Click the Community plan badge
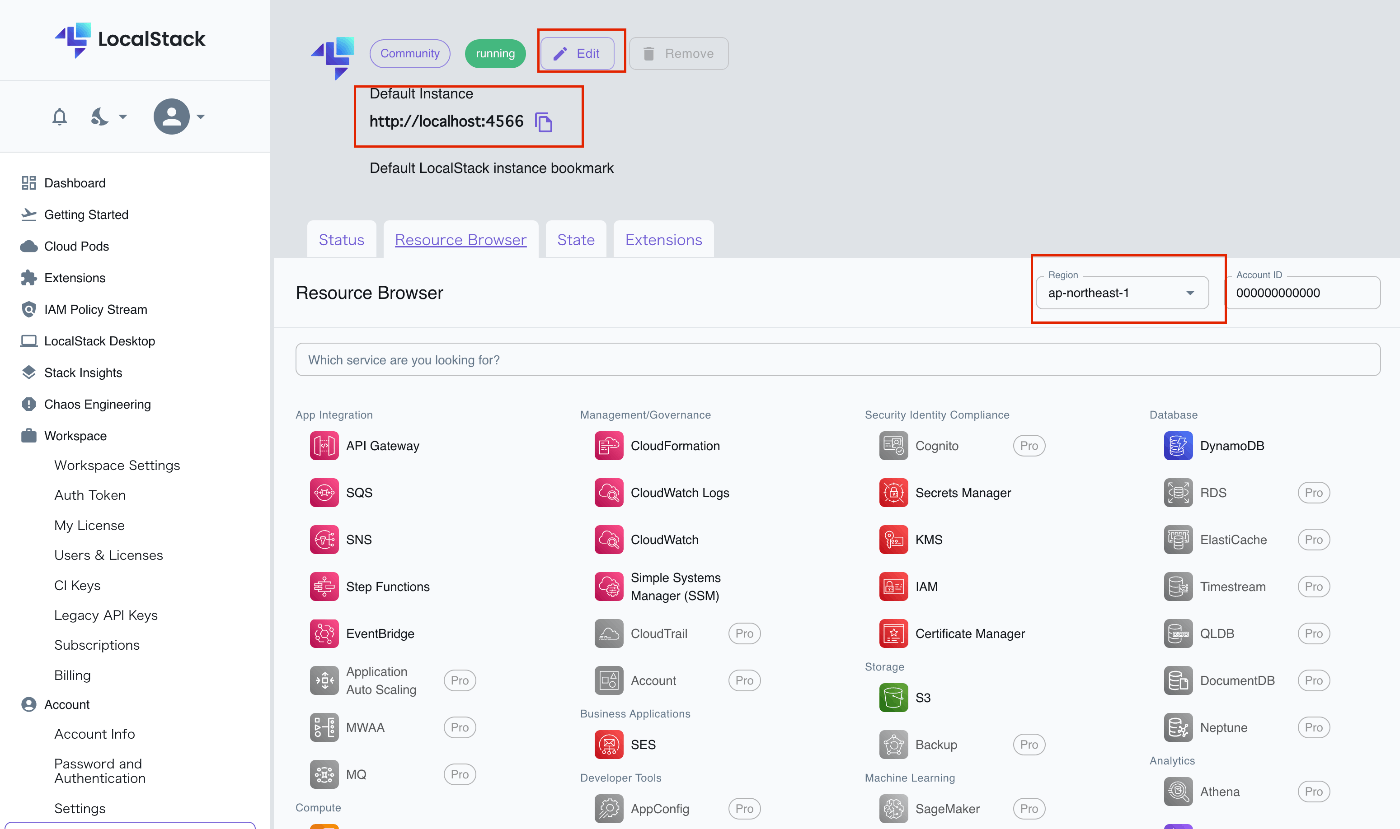 pos(410,54)
